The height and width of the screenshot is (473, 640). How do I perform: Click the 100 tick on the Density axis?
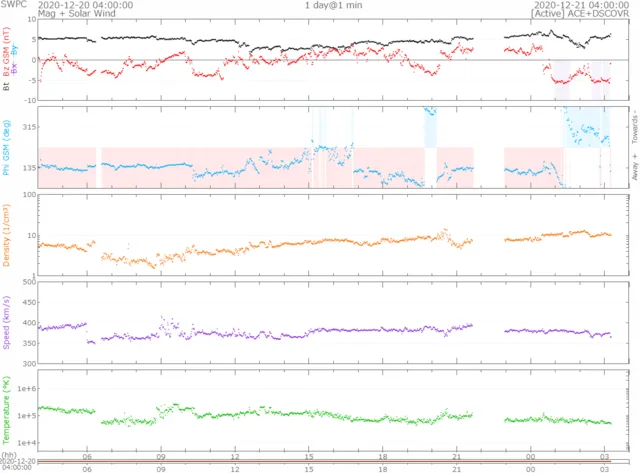pos(30,195)
